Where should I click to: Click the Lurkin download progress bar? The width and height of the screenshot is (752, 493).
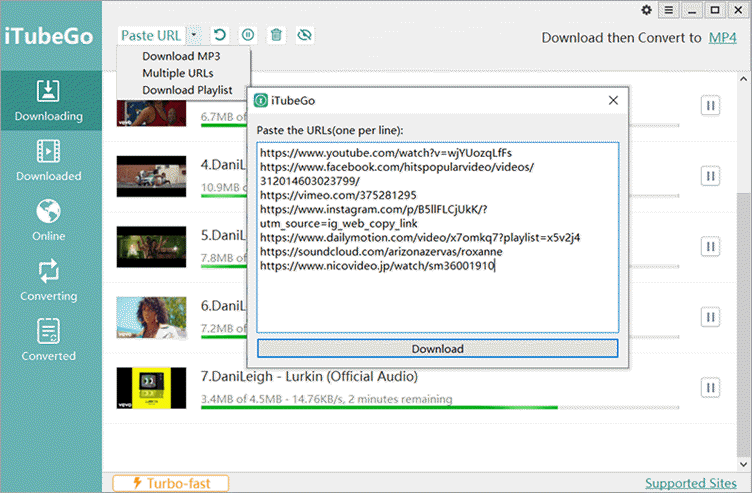[x=440, y=408]
